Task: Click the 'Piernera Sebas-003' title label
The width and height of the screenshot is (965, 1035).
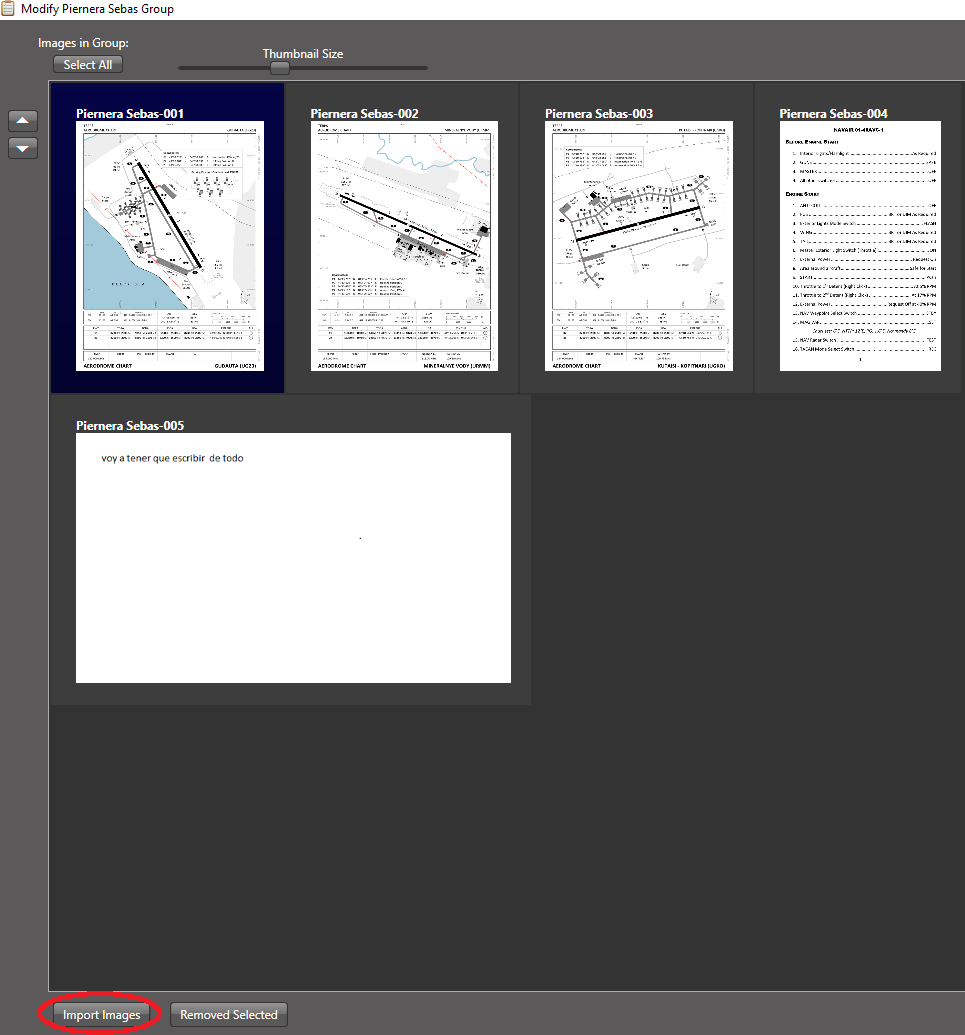Action: [599, 114]
